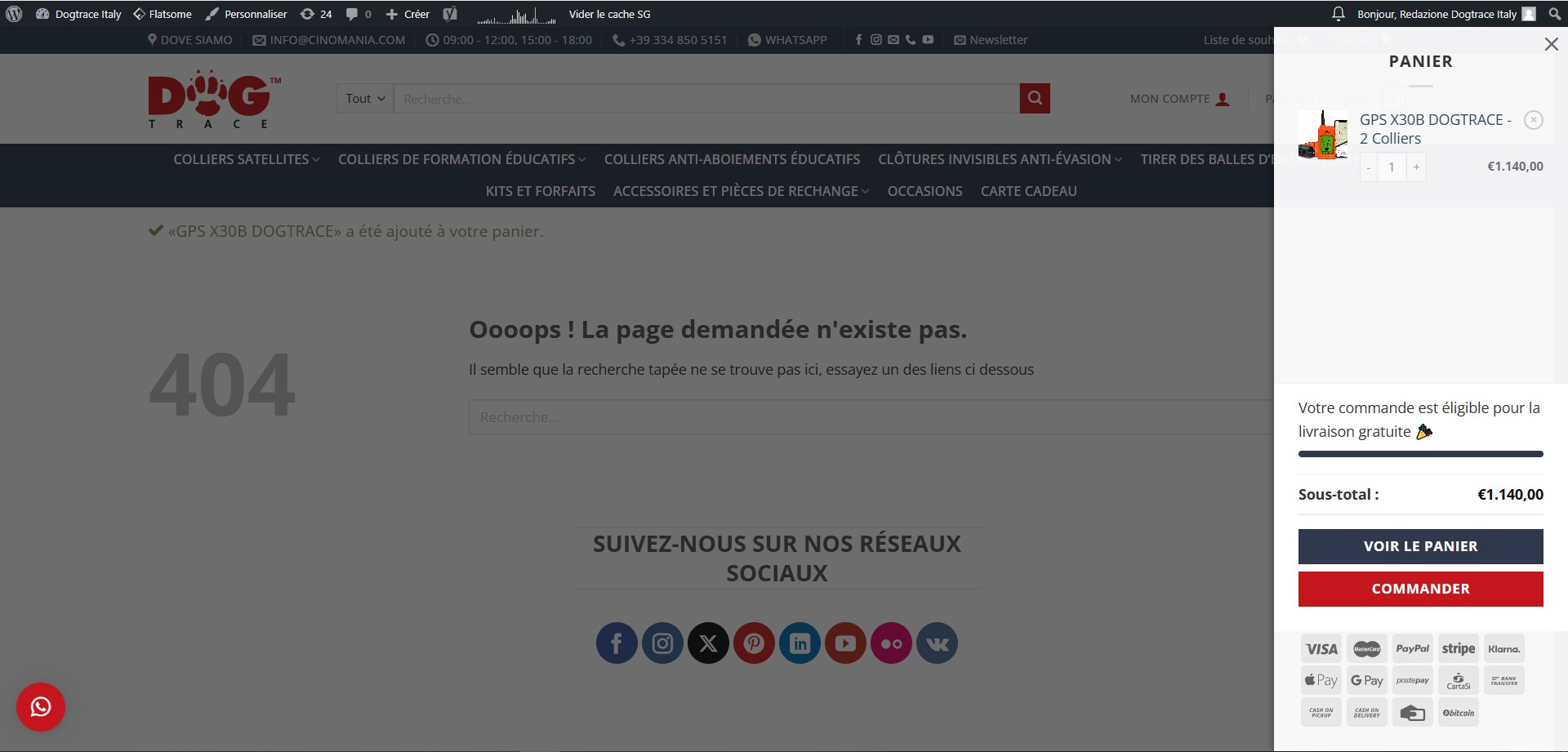Click the Stripe payment icon
The height and width of the screenshot is (752, 1568).
(x=1459, y=649)
